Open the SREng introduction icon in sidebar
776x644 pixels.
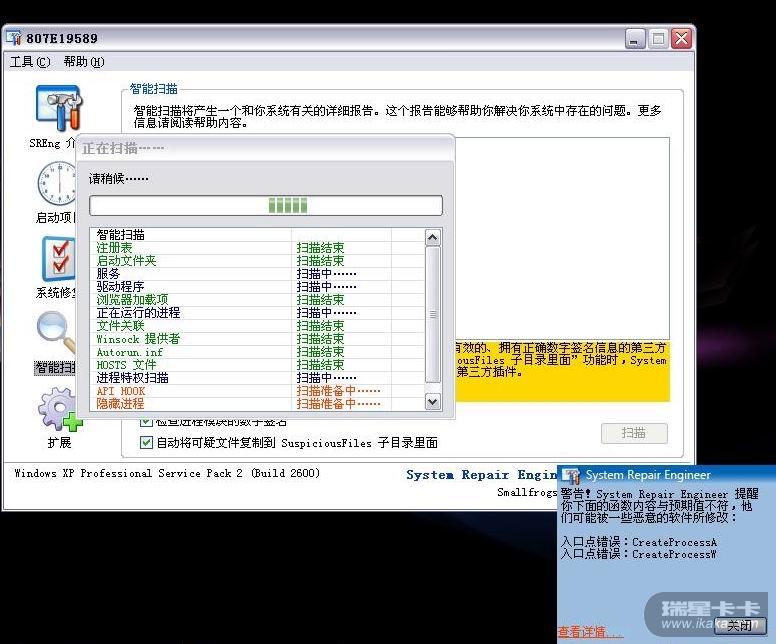click(58, 108)
